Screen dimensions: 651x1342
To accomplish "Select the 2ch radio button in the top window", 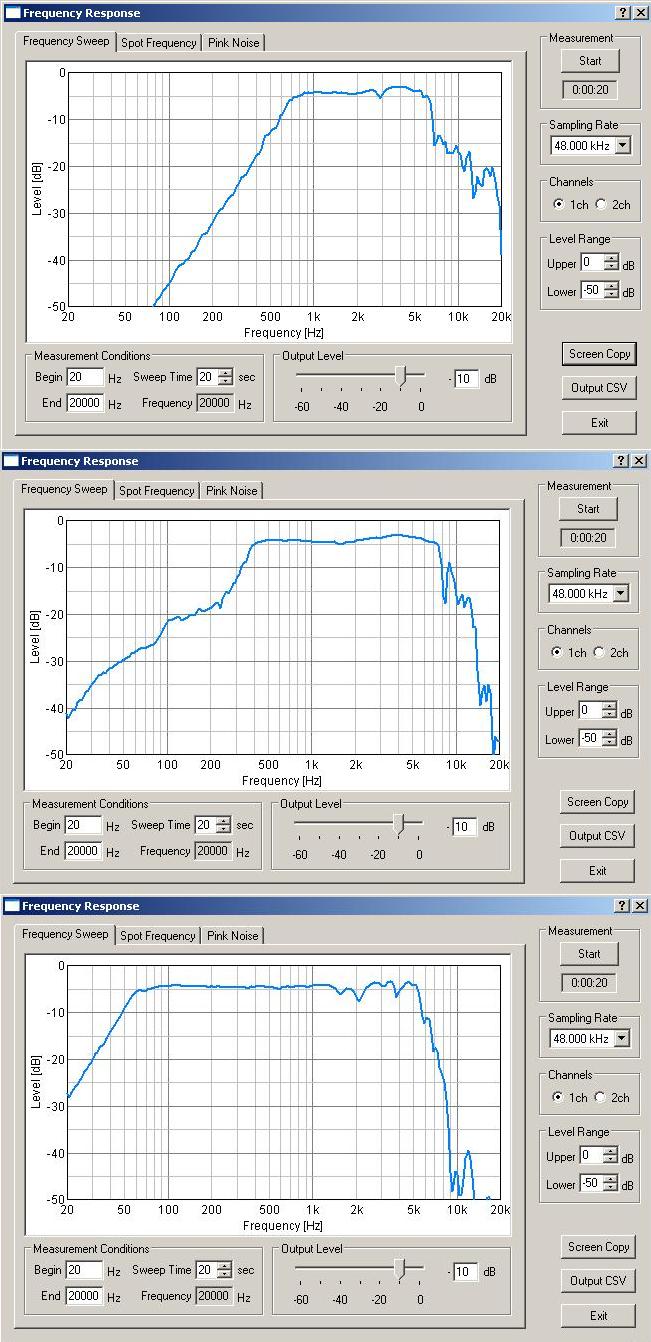I will pyautogui.click(x=601, y=205).
